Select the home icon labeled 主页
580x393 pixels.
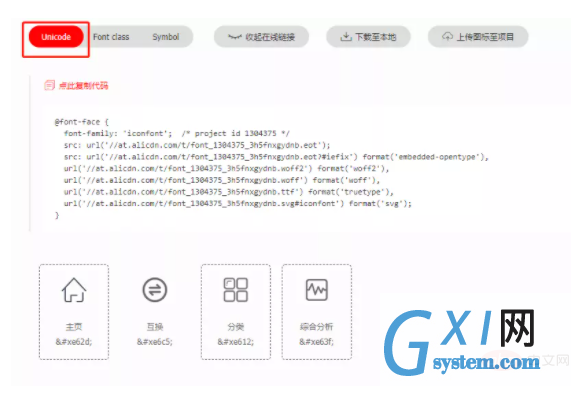74,290
